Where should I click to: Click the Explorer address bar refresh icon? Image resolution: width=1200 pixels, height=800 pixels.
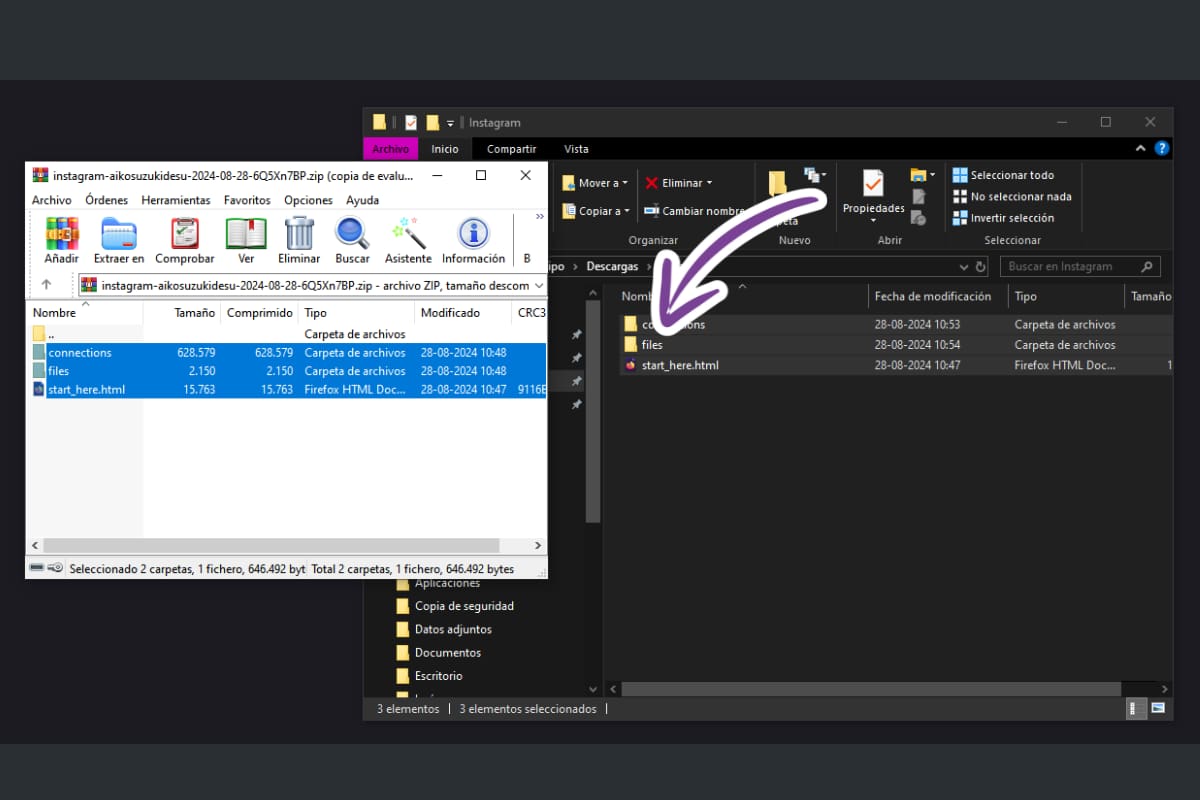tap(981, 267)
